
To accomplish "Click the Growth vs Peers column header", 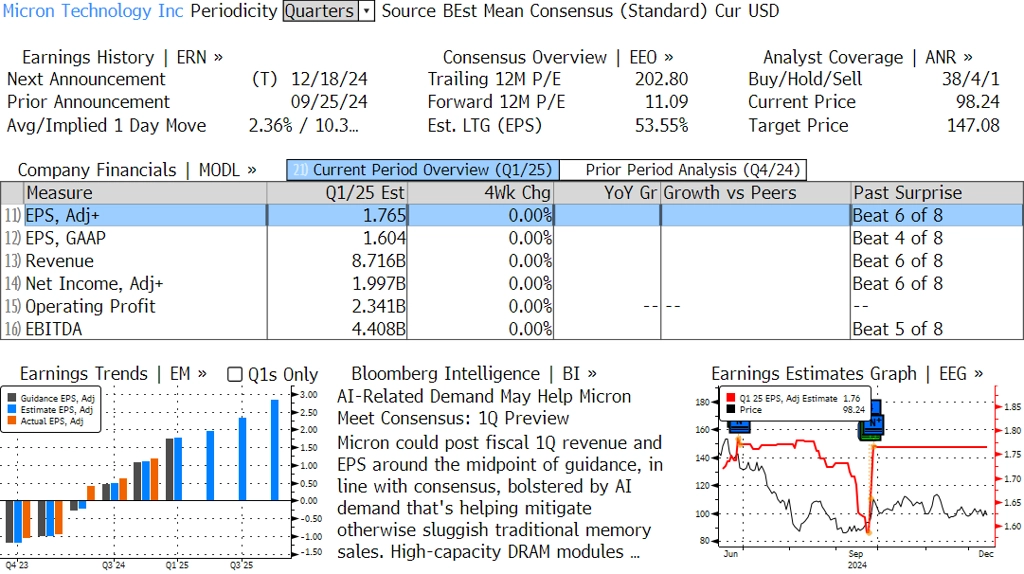I will 756,193.
